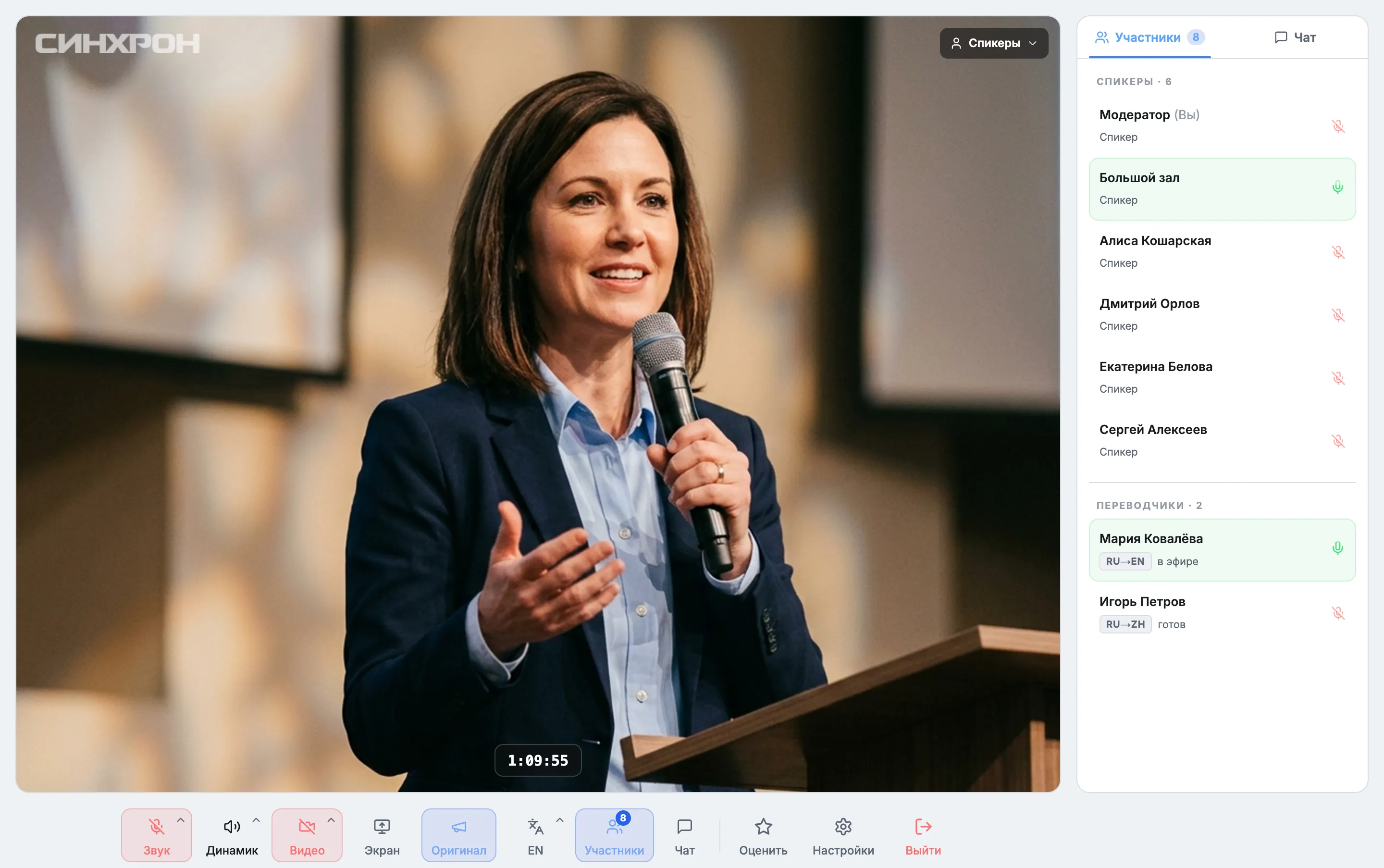The image size is (1384, 868).
Task: Click the Модератор (Вы) name
Action: [1149, 114]
